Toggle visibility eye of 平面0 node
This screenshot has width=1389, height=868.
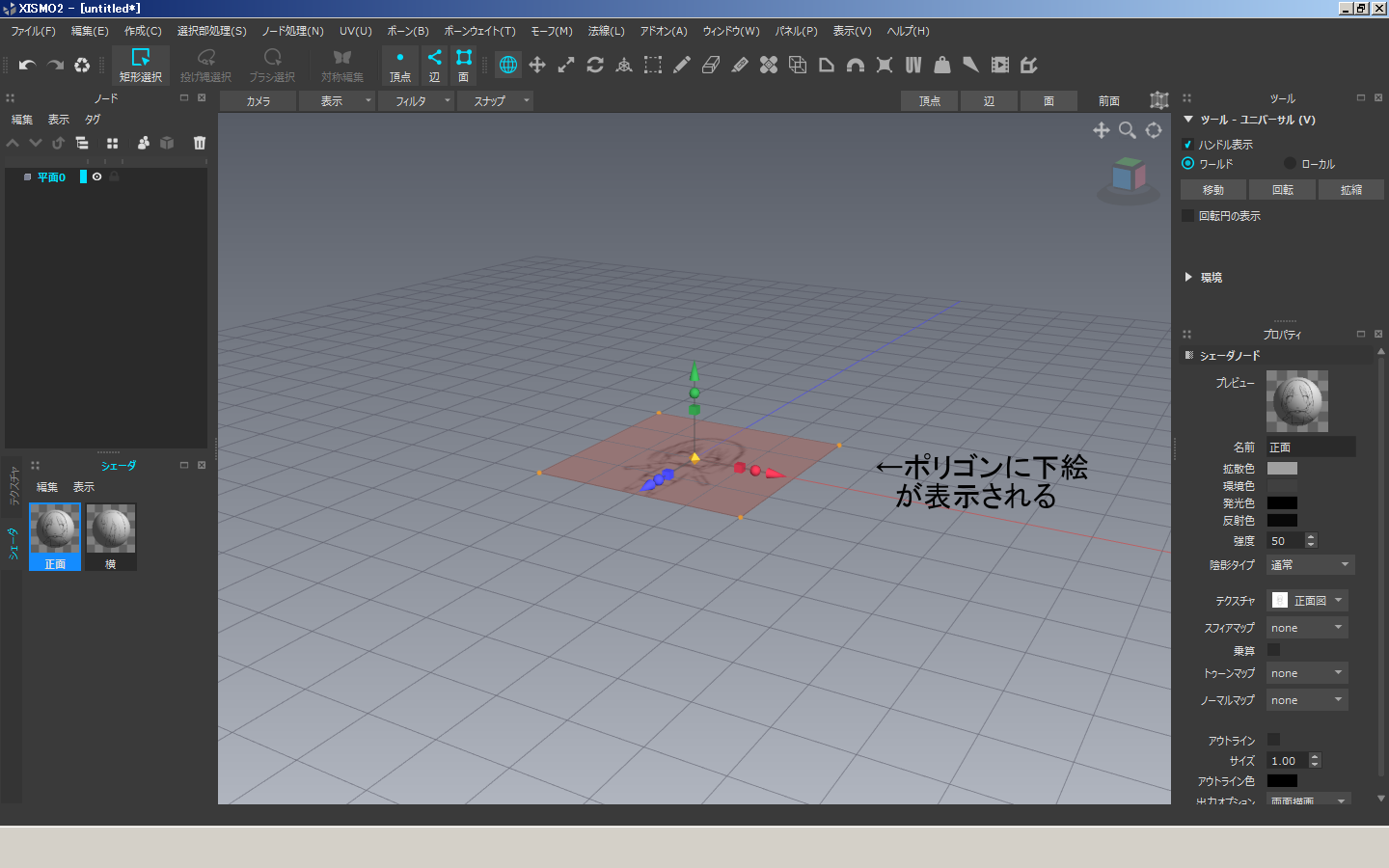[x=96, y=176]
